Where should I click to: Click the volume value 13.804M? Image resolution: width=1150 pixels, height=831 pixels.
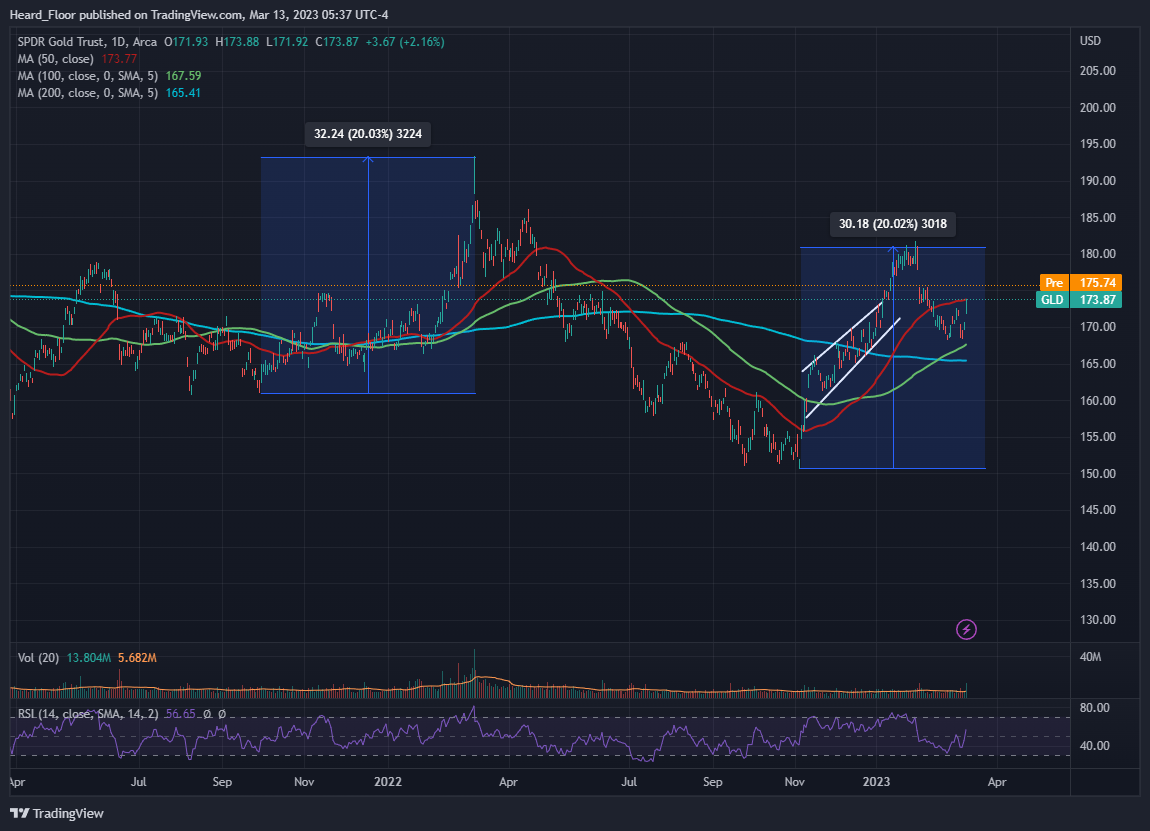click(x=89, y=658)
